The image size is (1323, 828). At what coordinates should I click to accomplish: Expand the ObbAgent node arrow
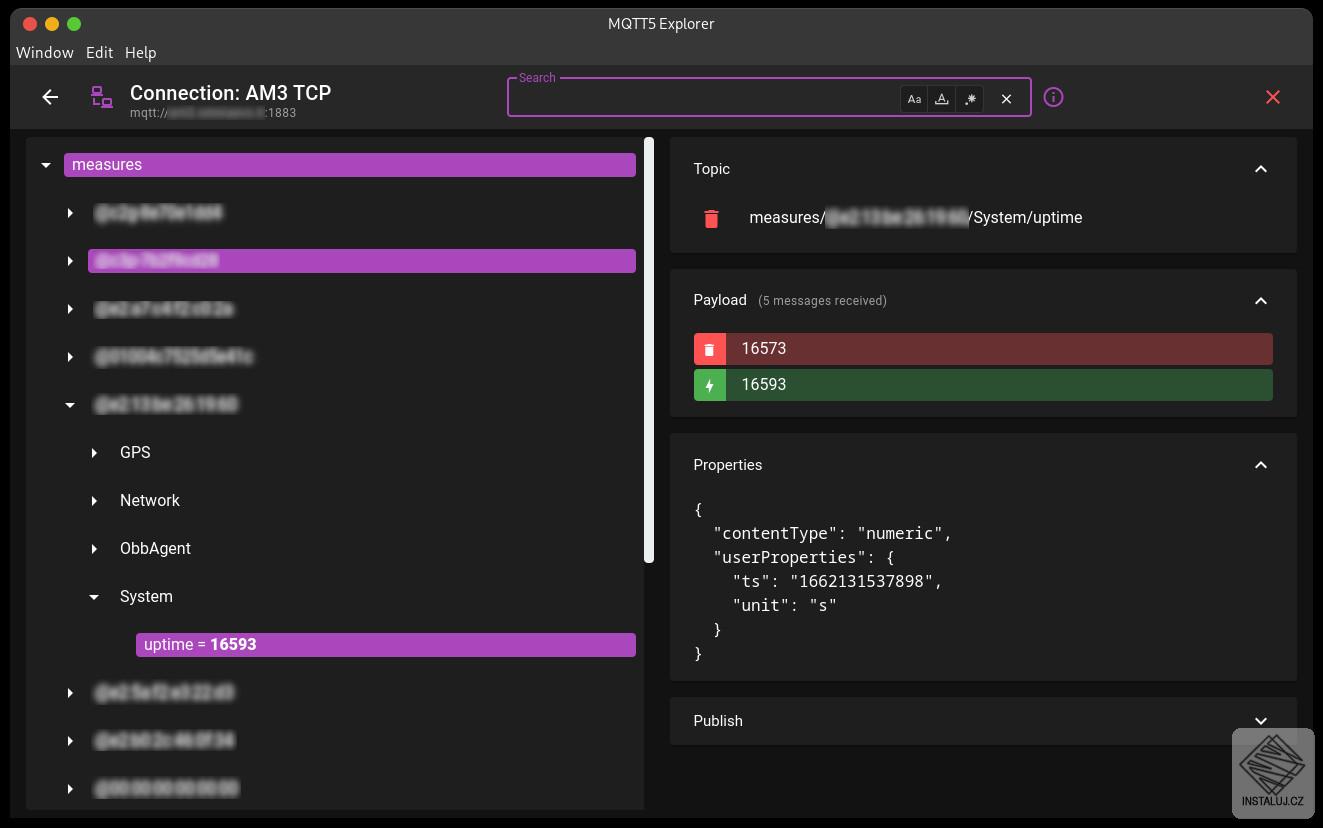coord(94,549)
